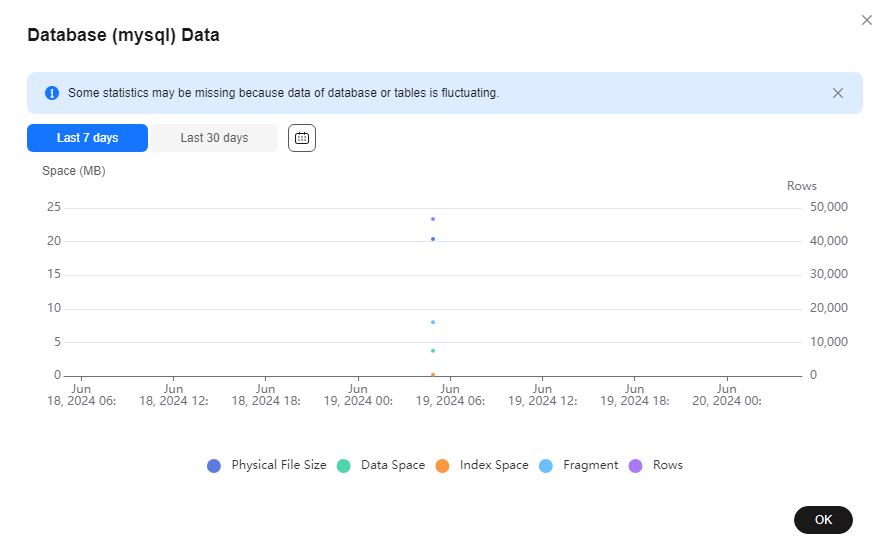Click the orange Index Space legend dot
The image size is (889, 559).
442,466
